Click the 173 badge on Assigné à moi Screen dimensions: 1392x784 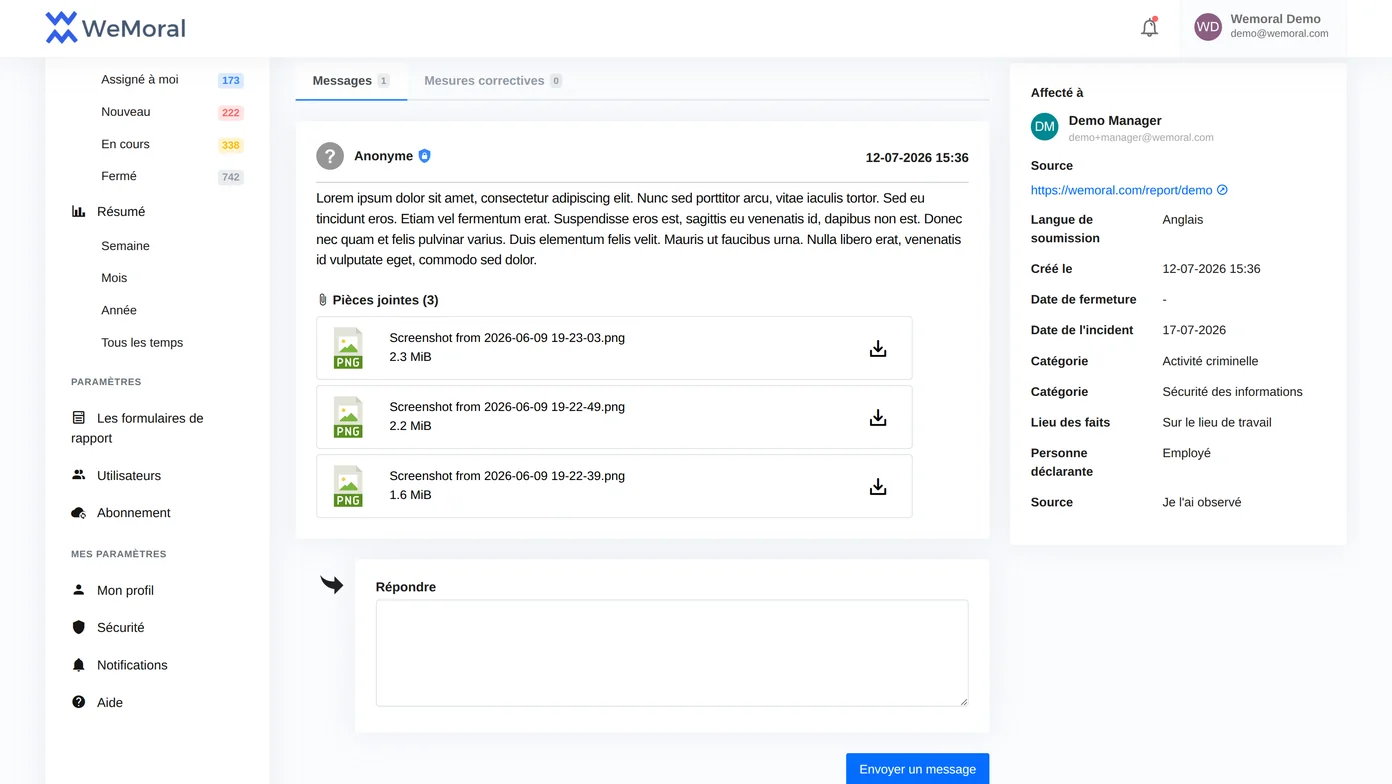pyautogui.click(x=231, y=81)
